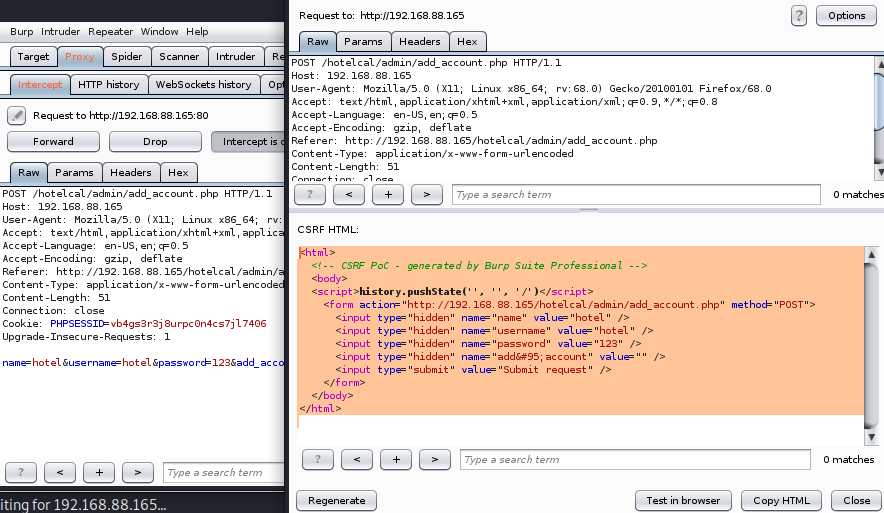
Task: Click the Regenerate button
Action: (x=337, y=501)
